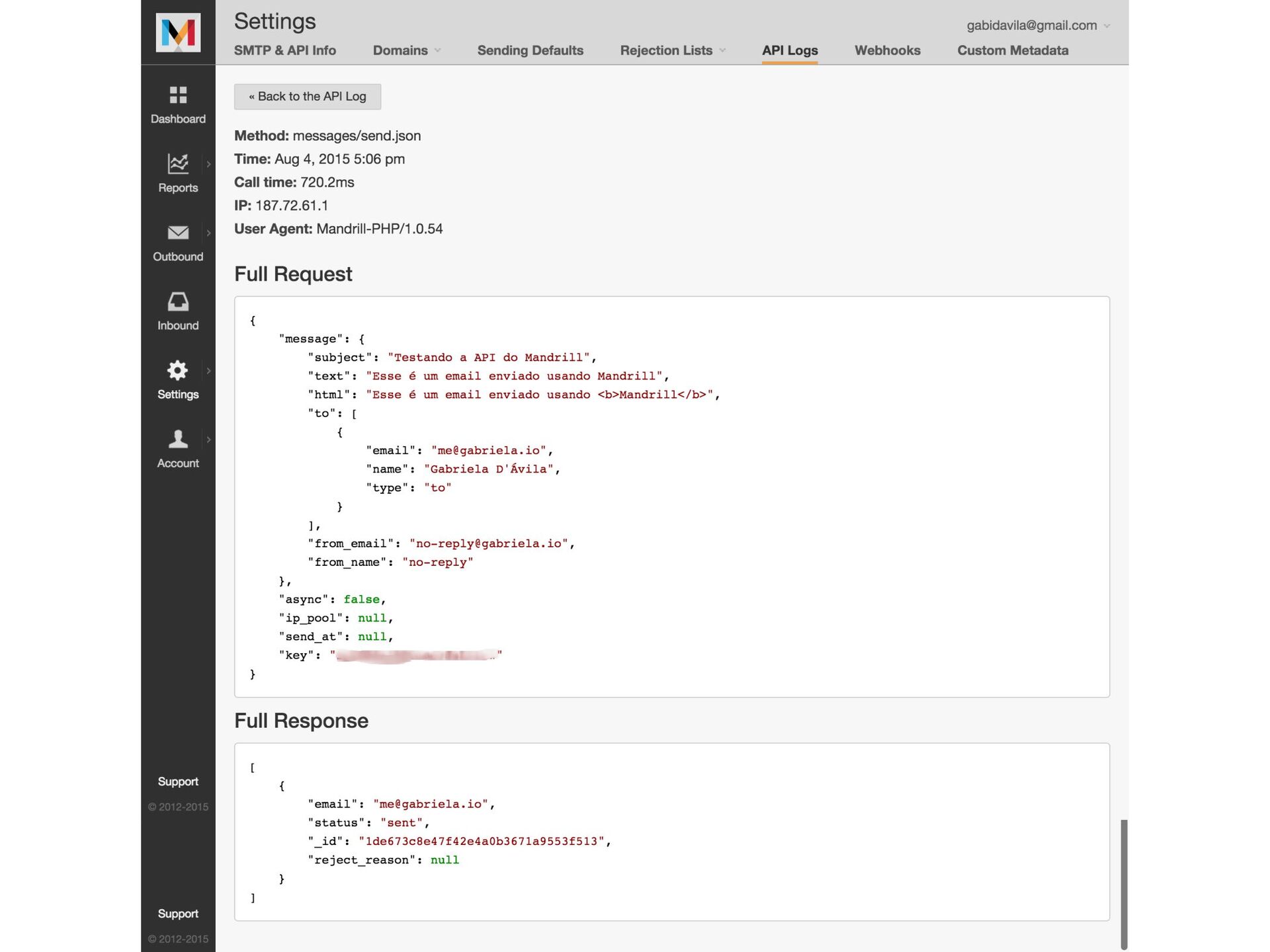Open the Reports chart icon
This screenshot has height=952, width=1270.
tap(178, 163)
